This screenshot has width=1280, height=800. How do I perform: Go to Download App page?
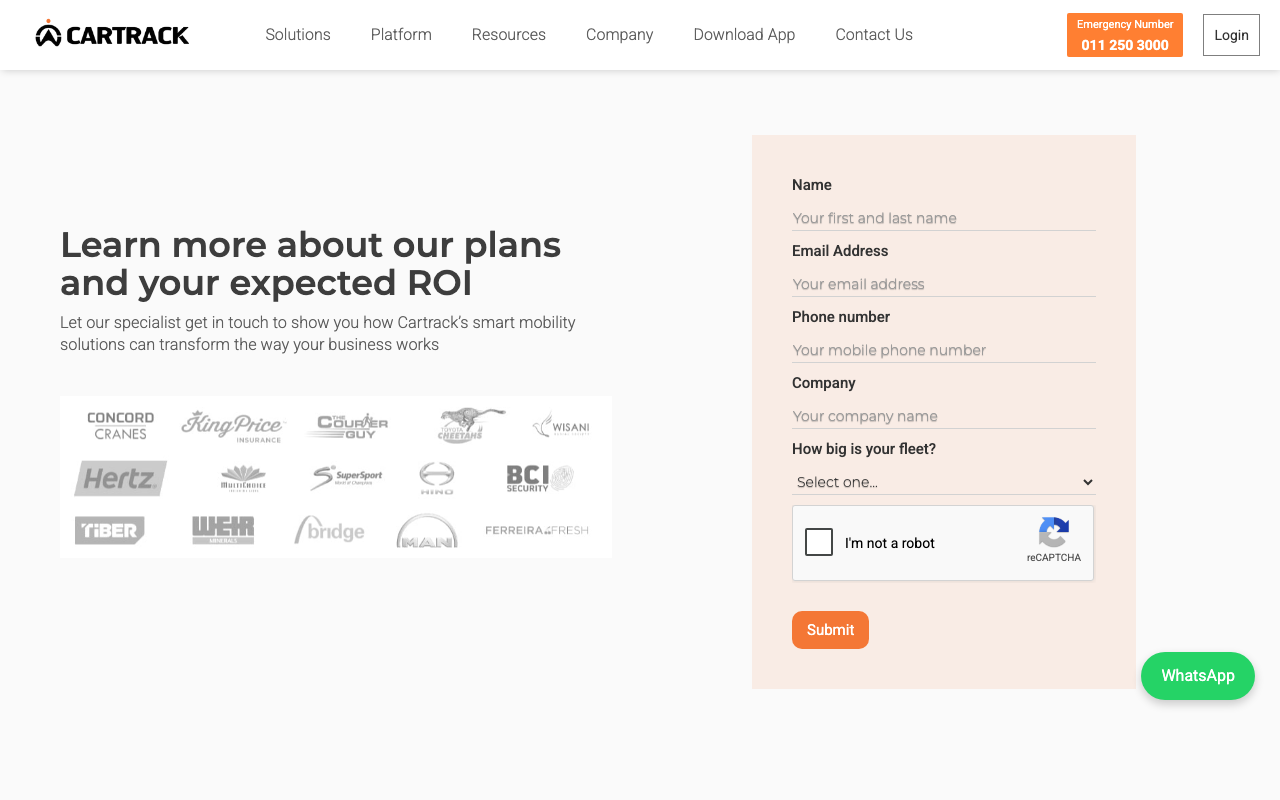(x=744, y=35)
